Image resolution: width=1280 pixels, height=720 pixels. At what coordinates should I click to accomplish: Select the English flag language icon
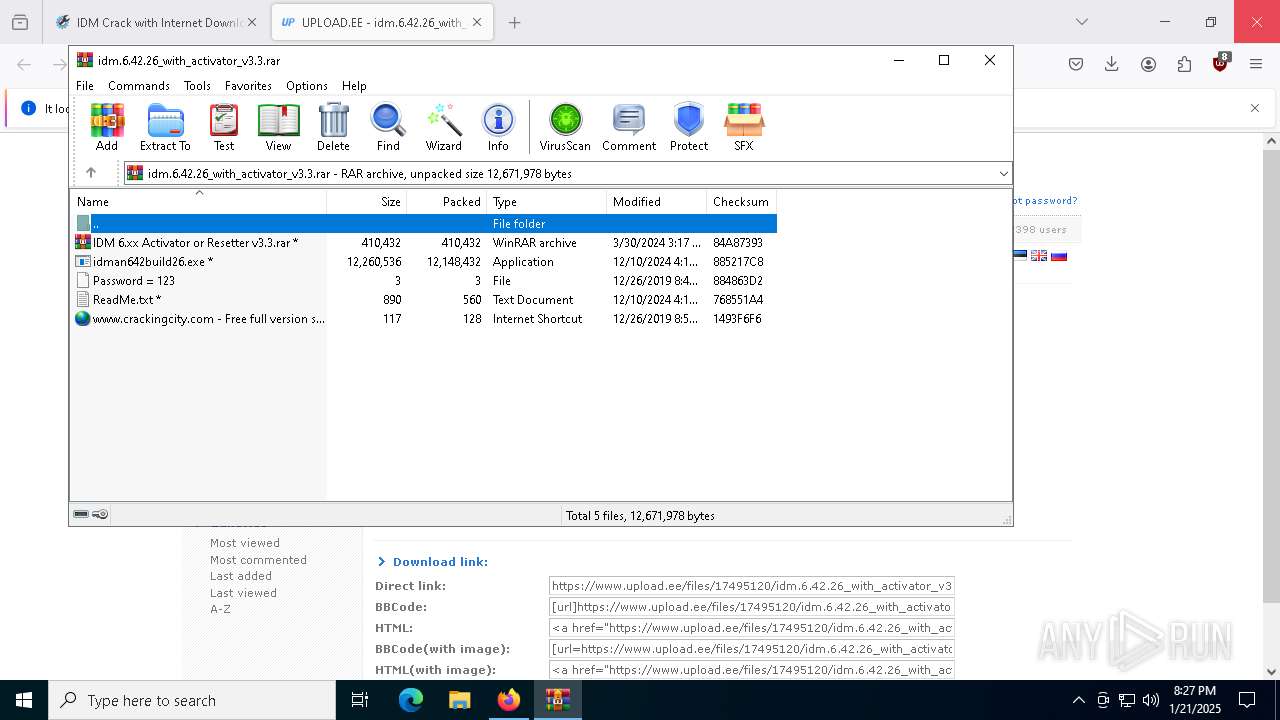coord(1039,256)
